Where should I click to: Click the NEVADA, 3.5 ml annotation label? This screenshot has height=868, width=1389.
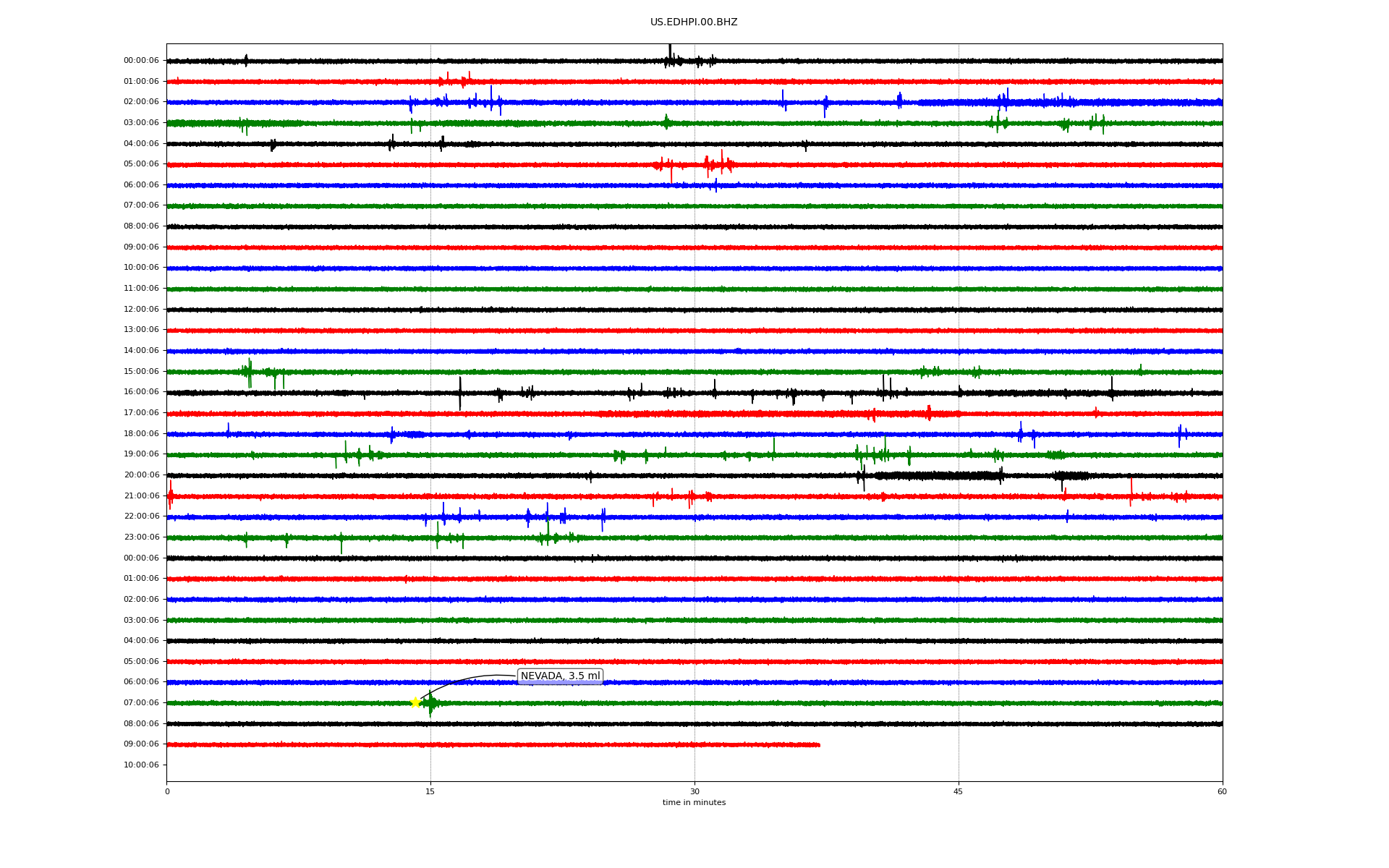[x=561, y=676]
